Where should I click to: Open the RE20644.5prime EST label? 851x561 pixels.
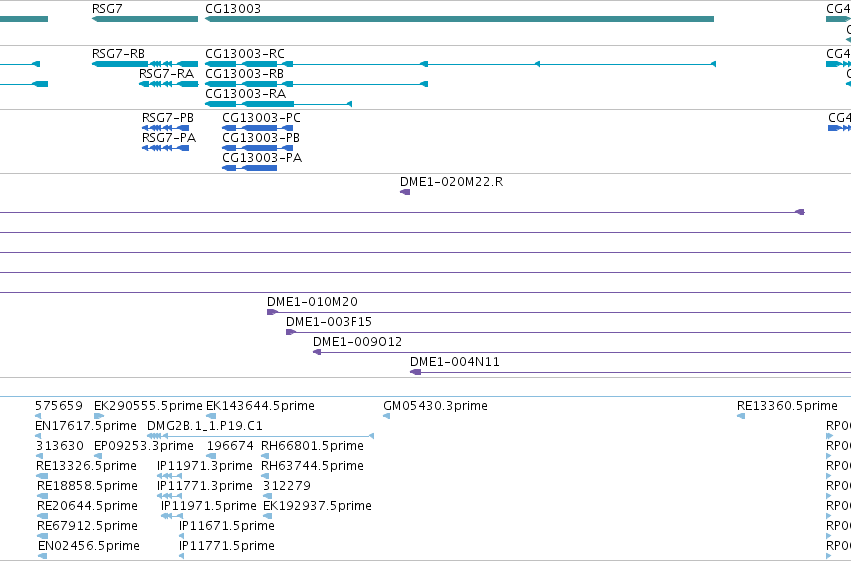87,506
